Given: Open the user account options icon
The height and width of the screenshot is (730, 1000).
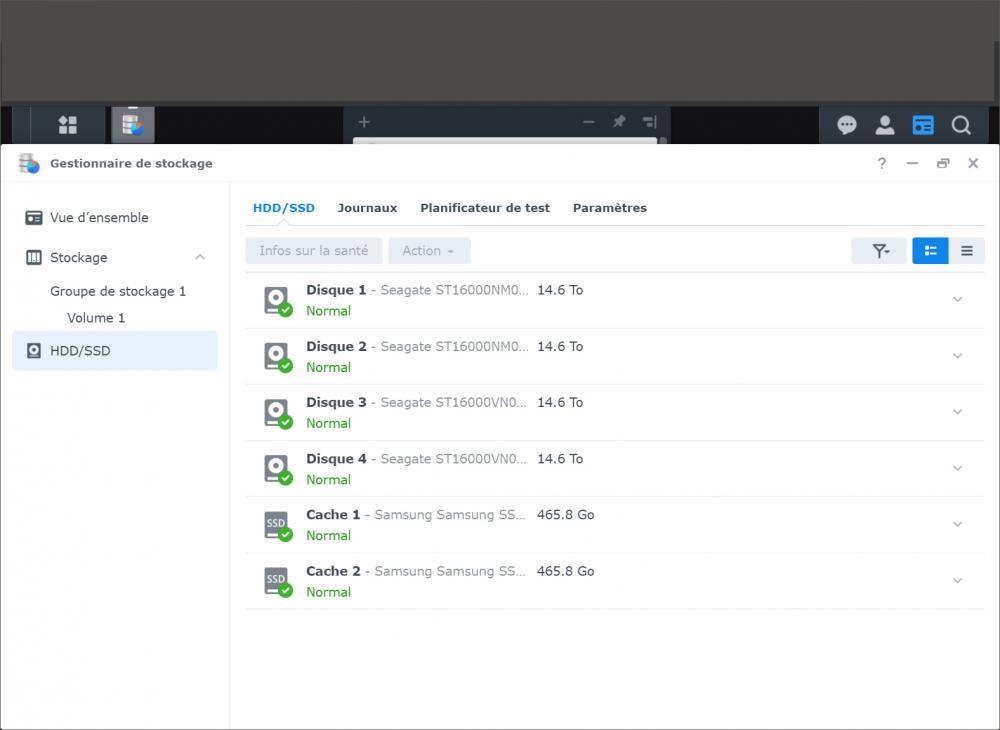Looking at the screenshot, I should 885,125.
